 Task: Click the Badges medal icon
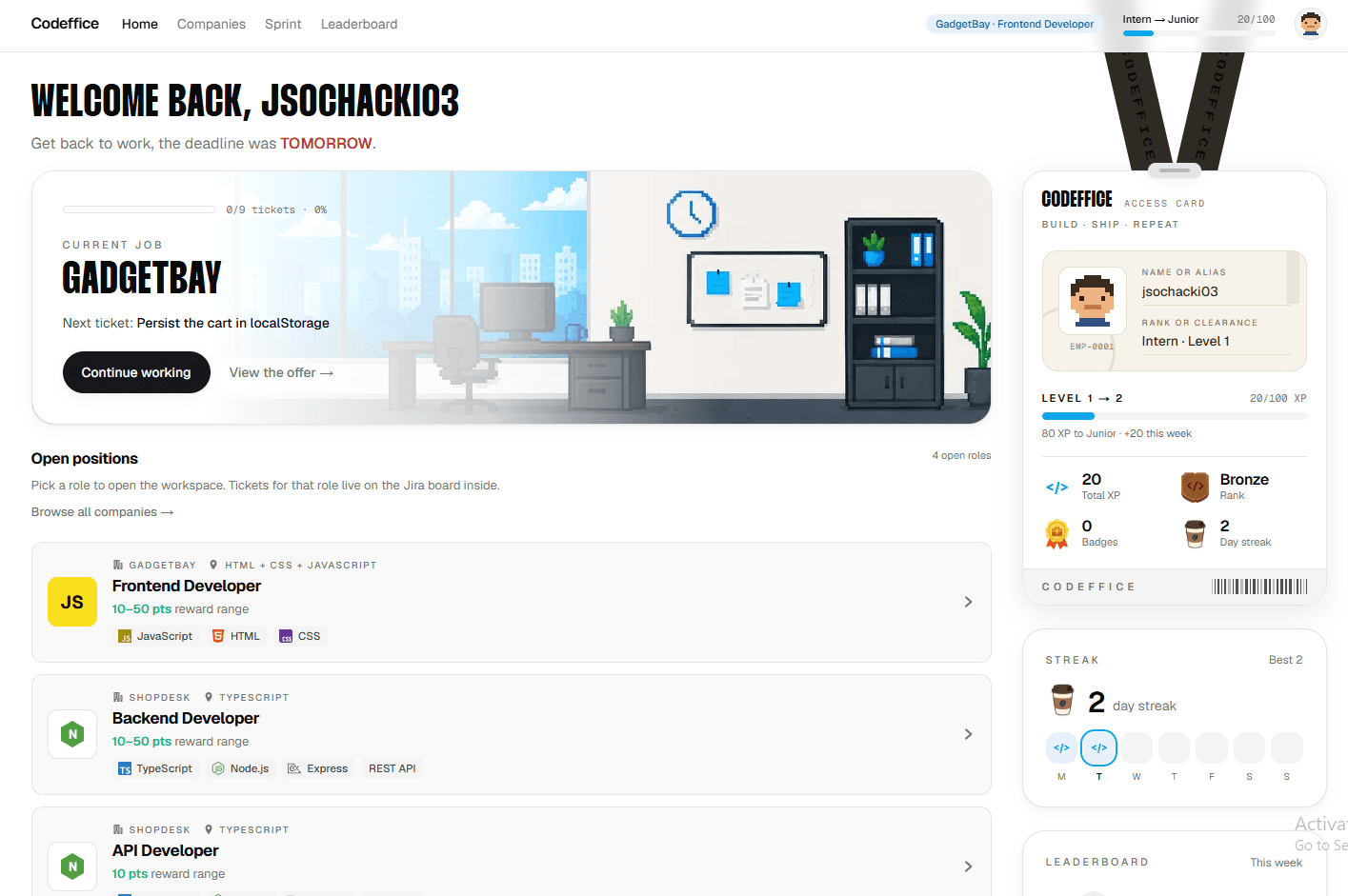click(x=1056, y=534)
